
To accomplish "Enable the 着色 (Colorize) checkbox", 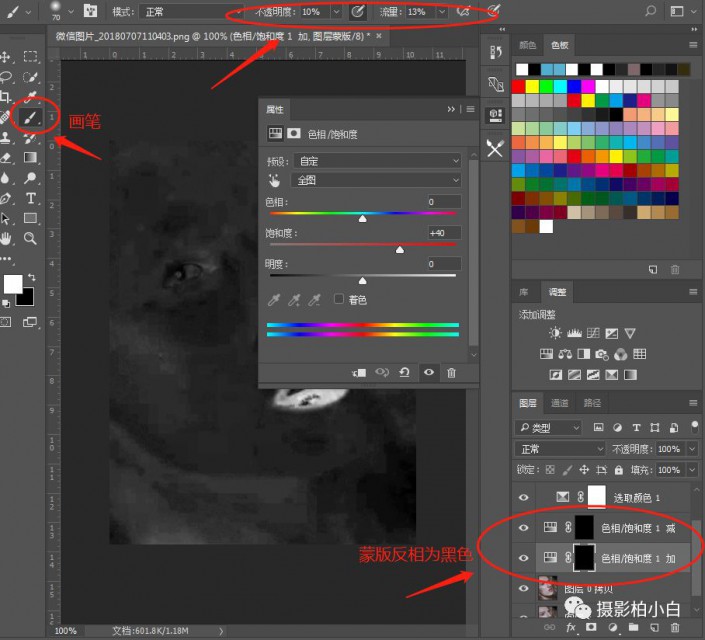I will (339, 299).
